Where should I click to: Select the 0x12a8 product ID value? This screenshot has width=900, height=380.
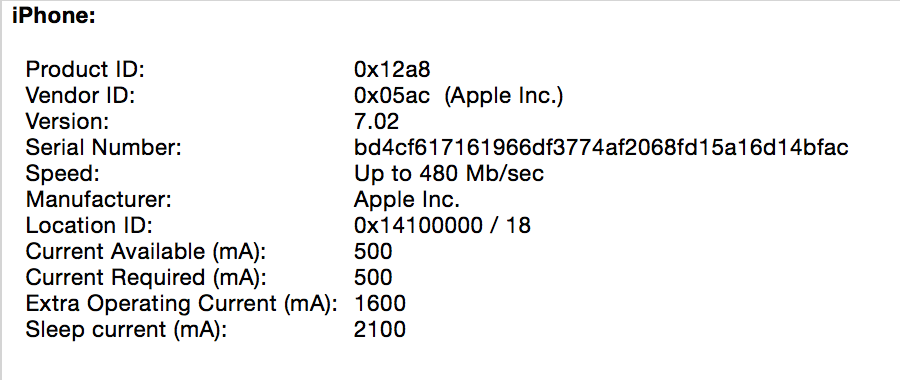click(392, 70)
